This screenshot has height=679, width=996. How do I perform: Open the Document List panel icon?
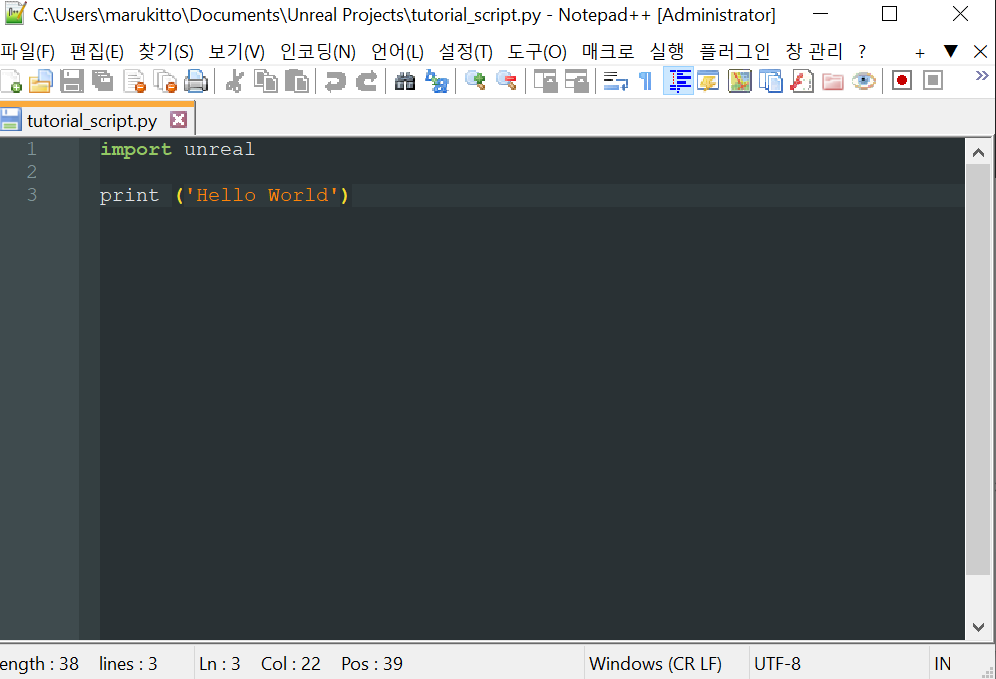771,81
